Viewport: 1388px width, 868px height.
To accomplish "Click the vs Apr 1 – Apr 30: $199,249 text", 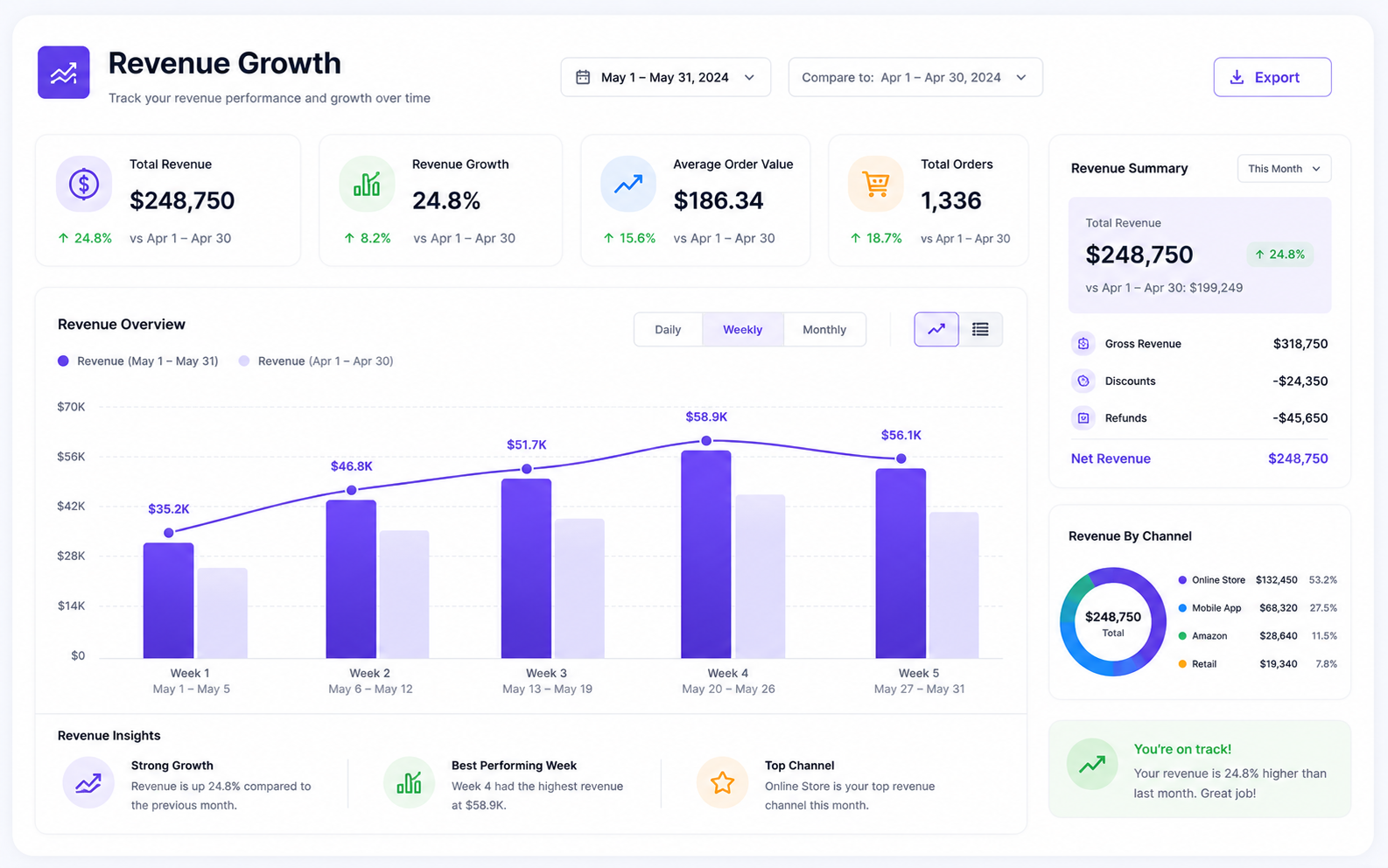I will pos(1164,288).
